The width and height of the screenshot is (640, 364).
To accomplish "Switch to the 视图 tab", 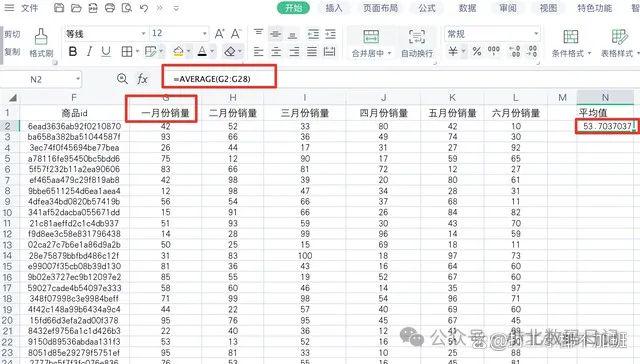I will [x=548, y=8].
